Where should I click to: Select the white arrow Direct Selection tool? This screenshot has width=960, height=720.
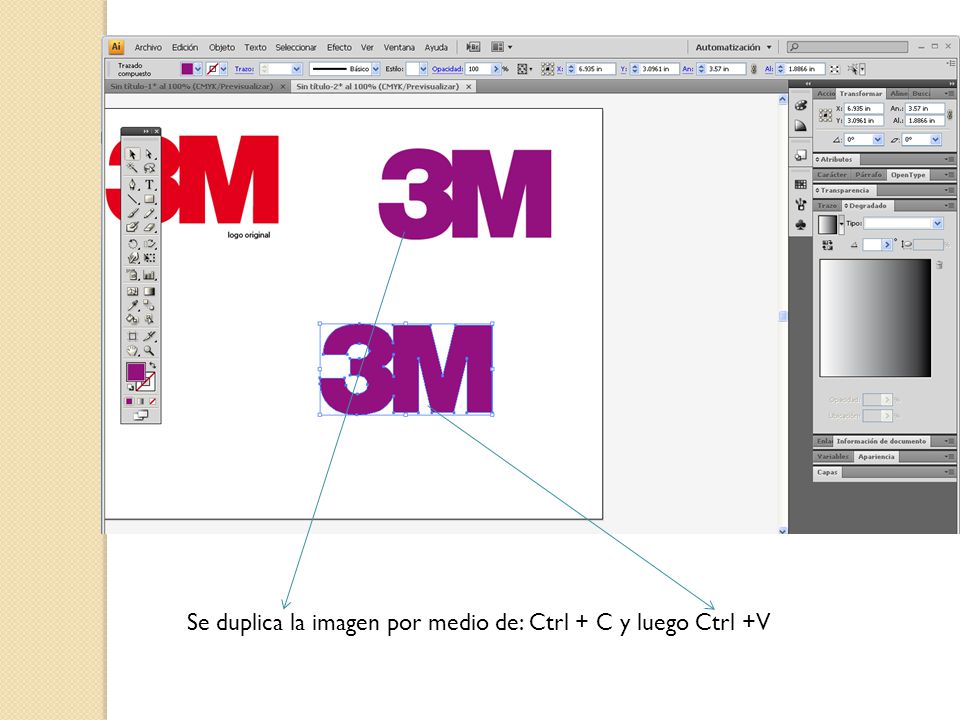[x=149, y=154]
